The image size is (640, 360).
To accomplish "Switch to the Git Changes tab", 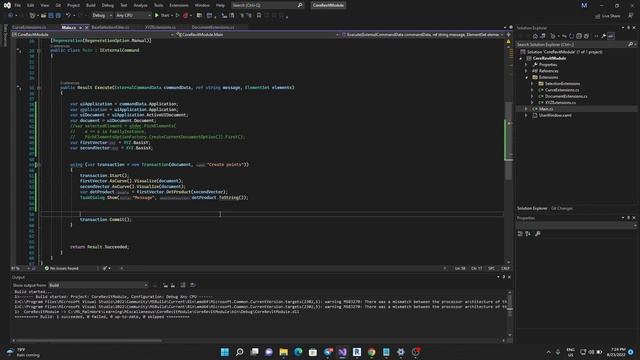I will [562, 209].
